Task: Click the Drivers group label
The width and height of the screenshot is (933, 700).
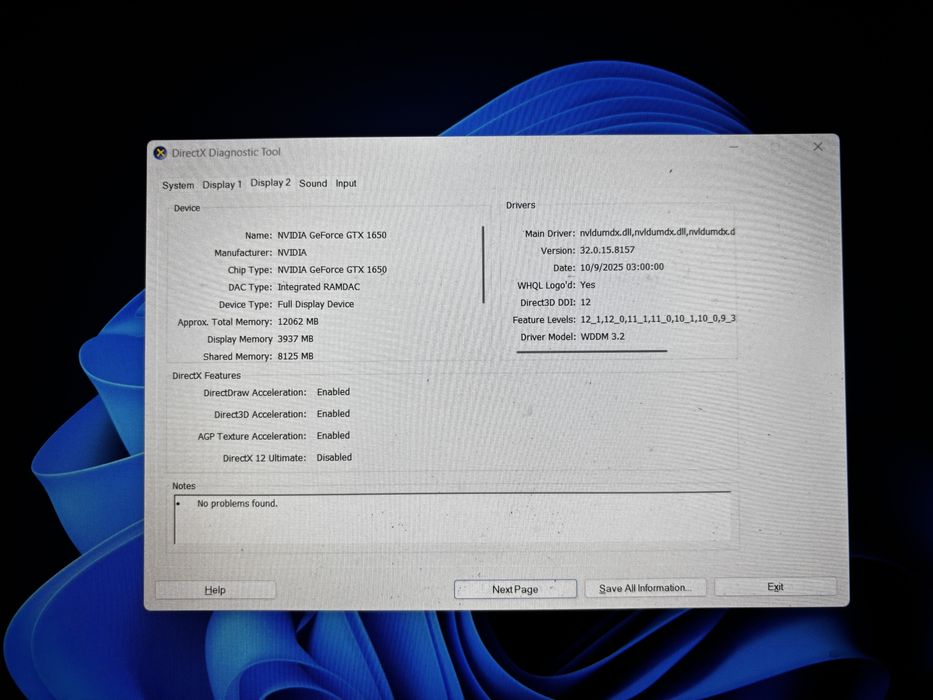Action: pyautogui.click(x=521, y=205)
